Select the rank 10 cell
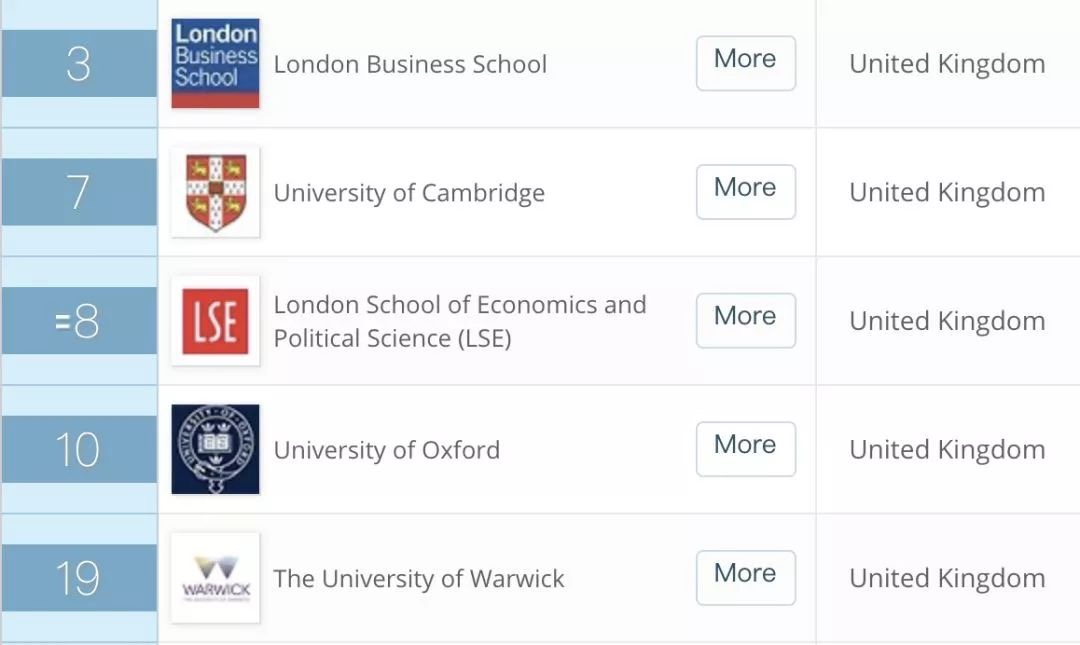The image size is (1080, 645). point(78,449)
